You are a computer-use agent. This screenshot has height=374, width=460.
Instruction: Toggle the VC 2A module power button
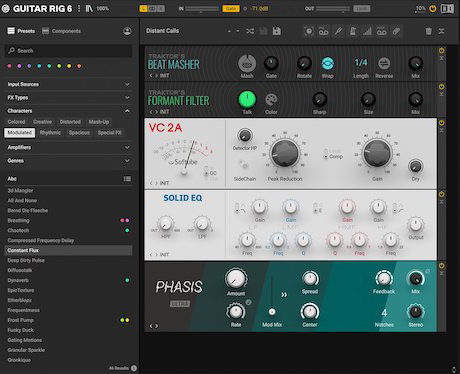441,123
